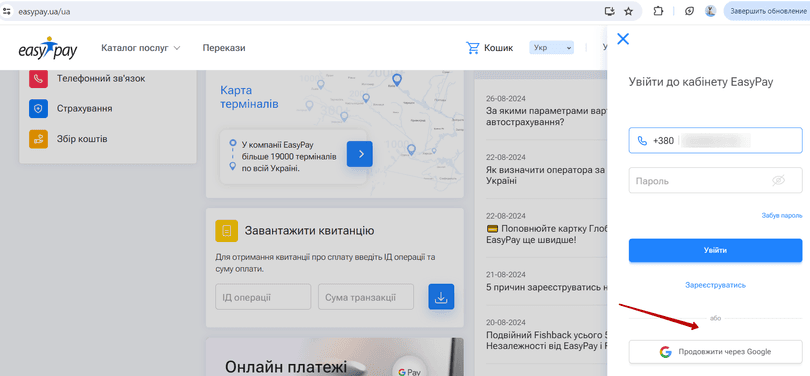
Task: Click the blue arrow button on terminals card
Action: [360, 154]
